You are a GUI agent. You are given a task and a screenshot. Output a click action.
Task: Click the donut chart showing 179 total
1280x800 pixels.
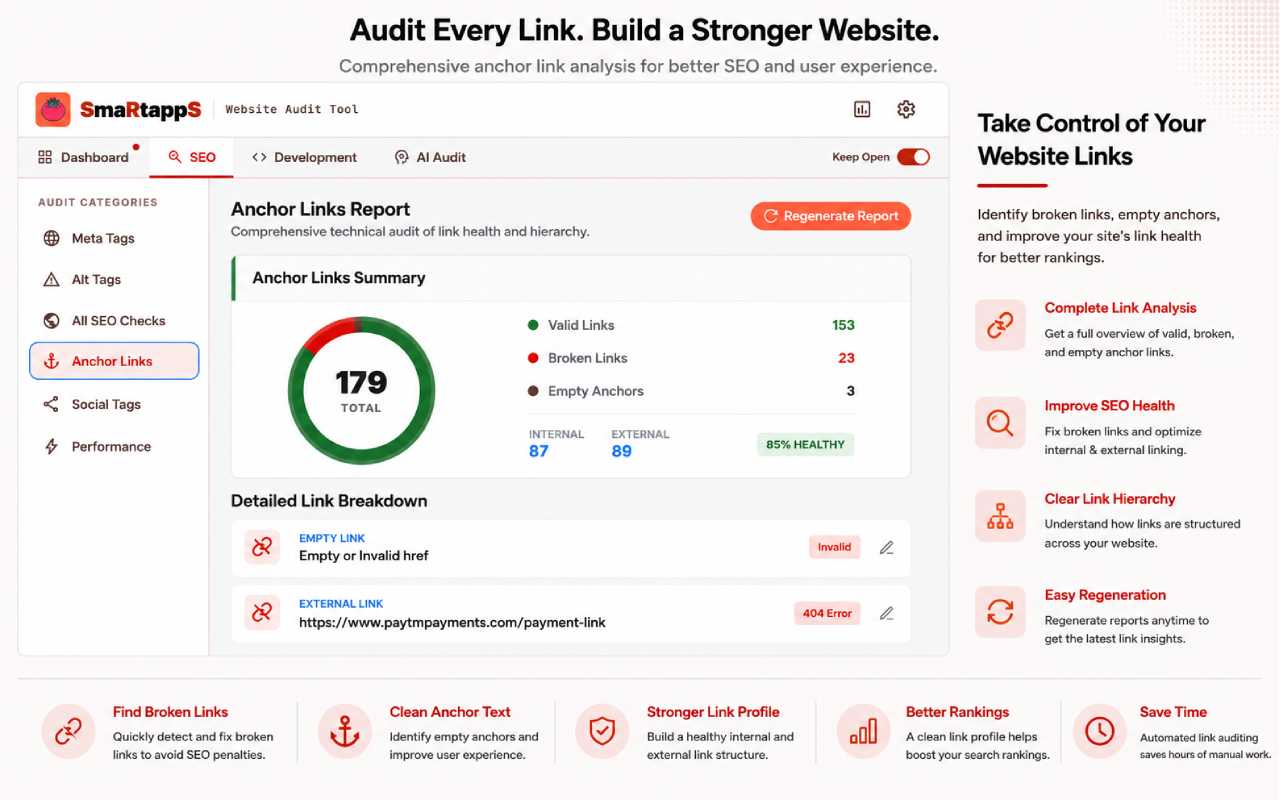coord(361,390)
